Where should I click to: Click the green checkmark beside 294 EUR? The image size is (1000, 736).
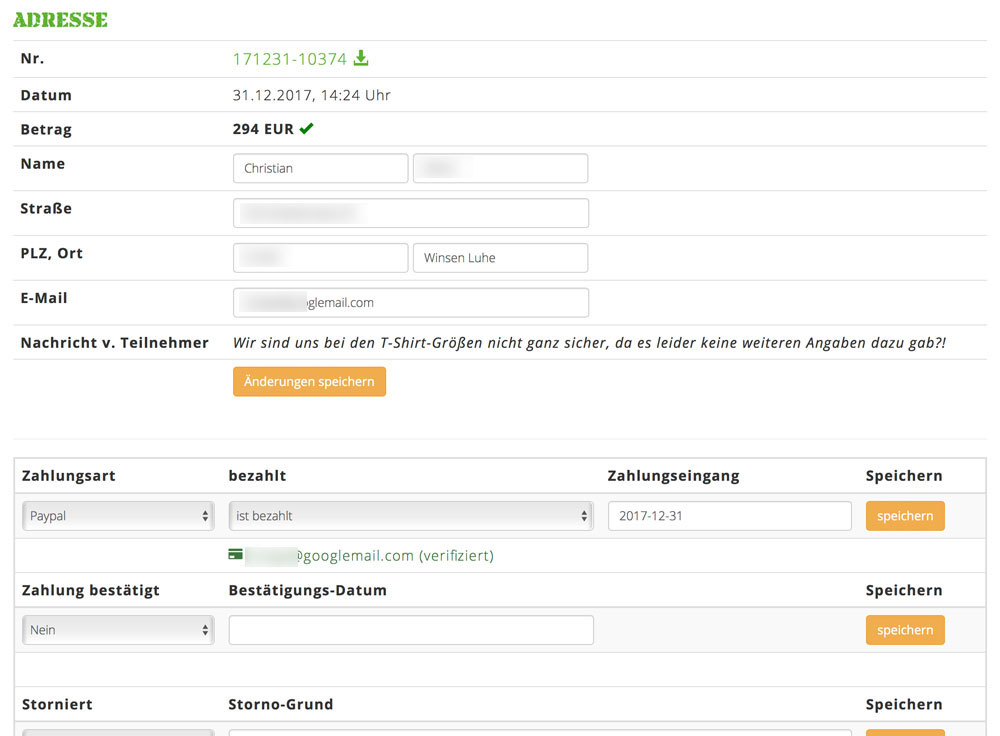[306, 129]
